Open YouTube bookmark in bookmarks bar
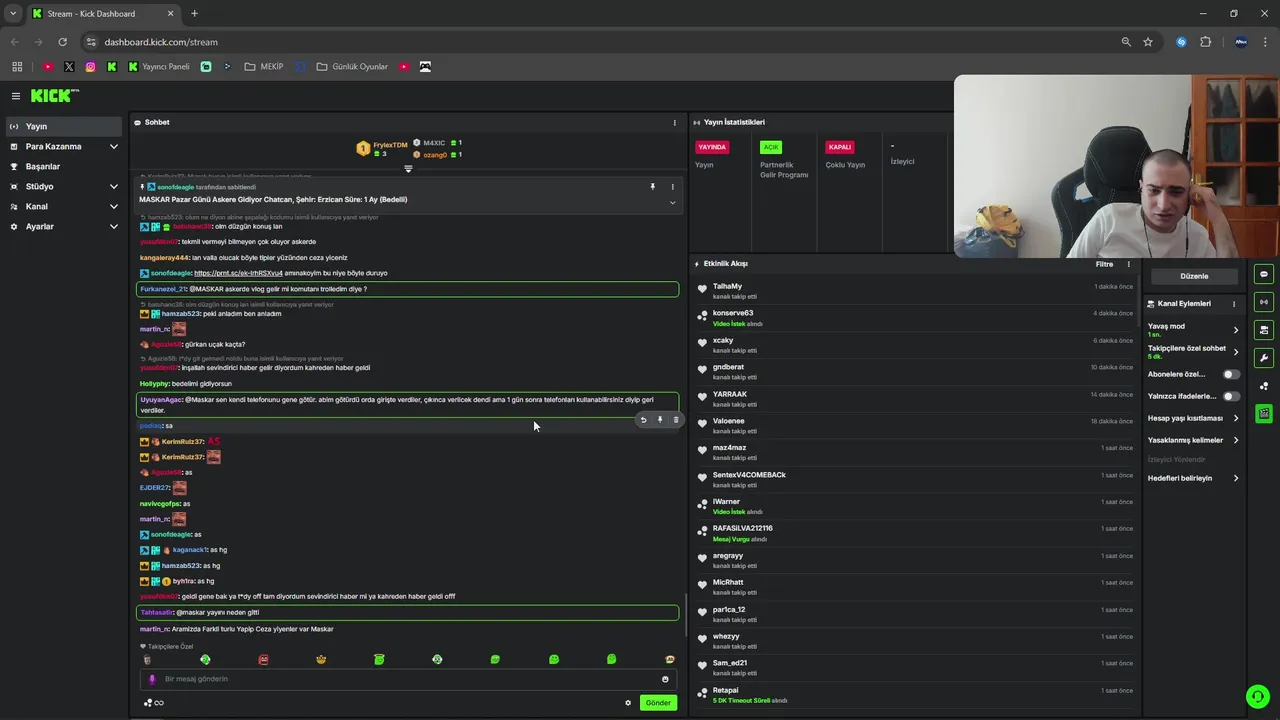This screenshot has width=1280, height=720. 47,67
